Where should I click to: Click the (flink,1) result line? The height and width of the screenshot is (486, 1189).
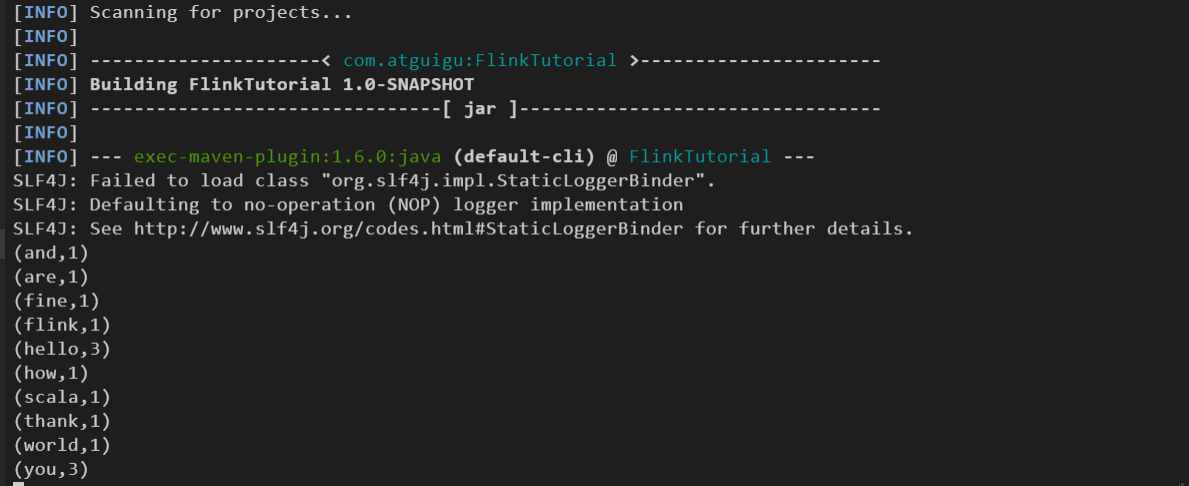(62, 325)
